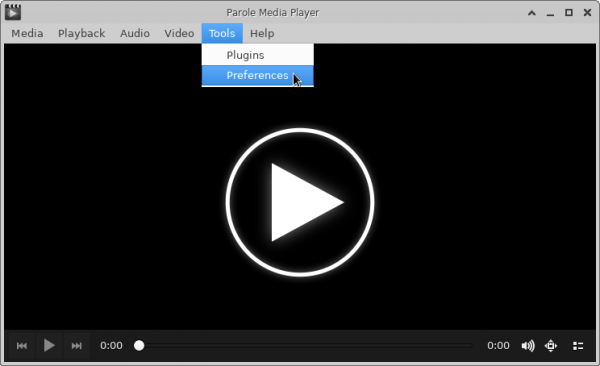Click the previous track button
This screenshot has height=366, width=600.
[x=22, y=346]
